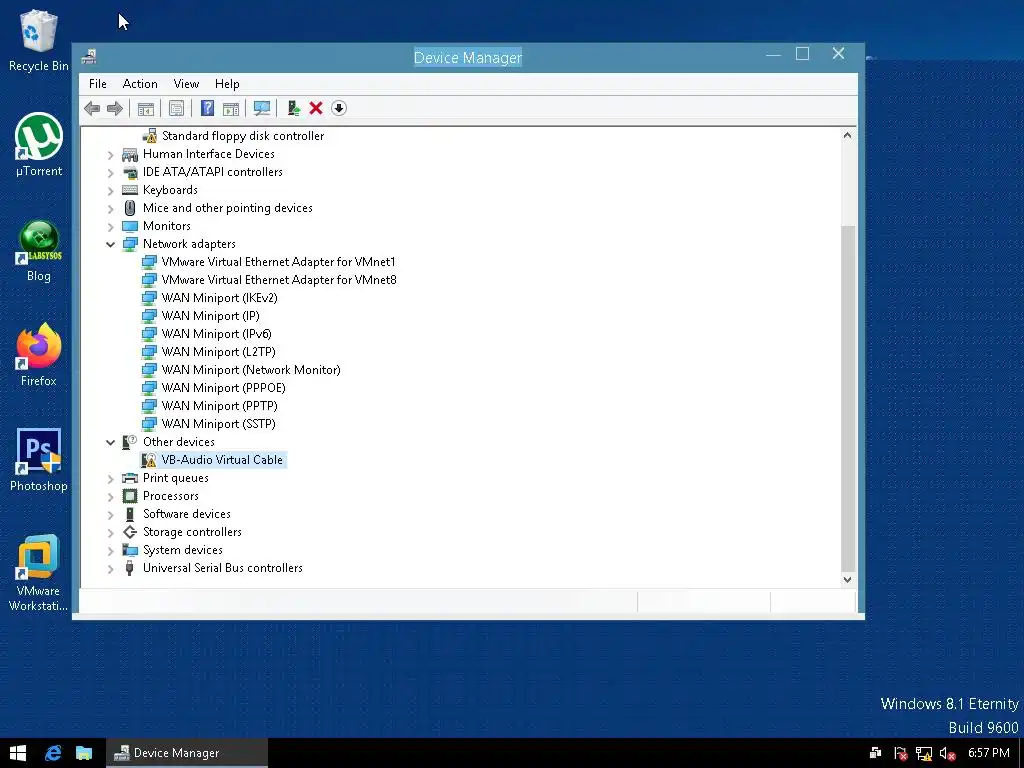
Task: Open the File menu
Action: [97, 84]
